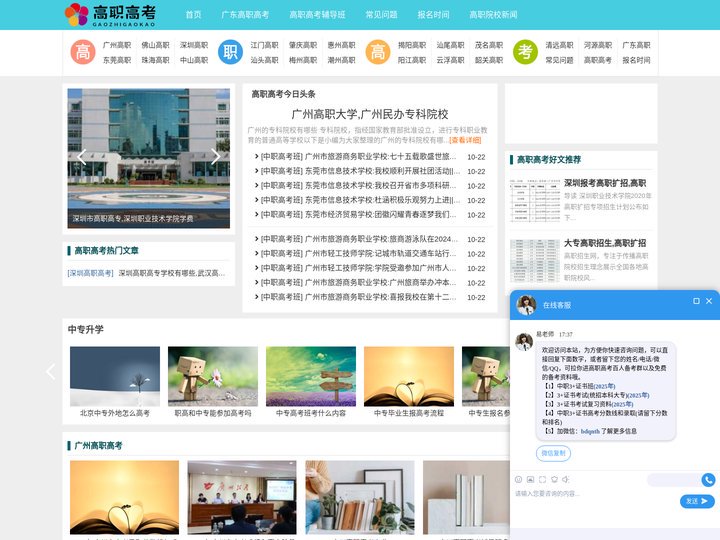720x540 pixels.
Task: Open 中专高考班考什么内容 thumbnail
Action: tap(311, 377)
